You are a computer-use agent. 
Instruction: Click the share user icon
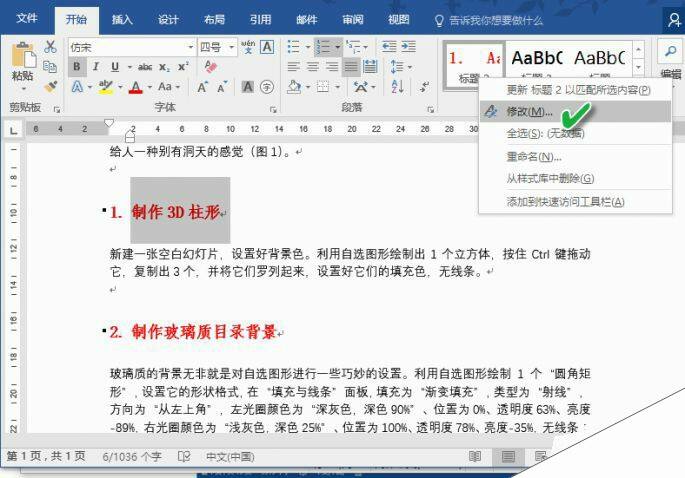[x=675, y=20]
